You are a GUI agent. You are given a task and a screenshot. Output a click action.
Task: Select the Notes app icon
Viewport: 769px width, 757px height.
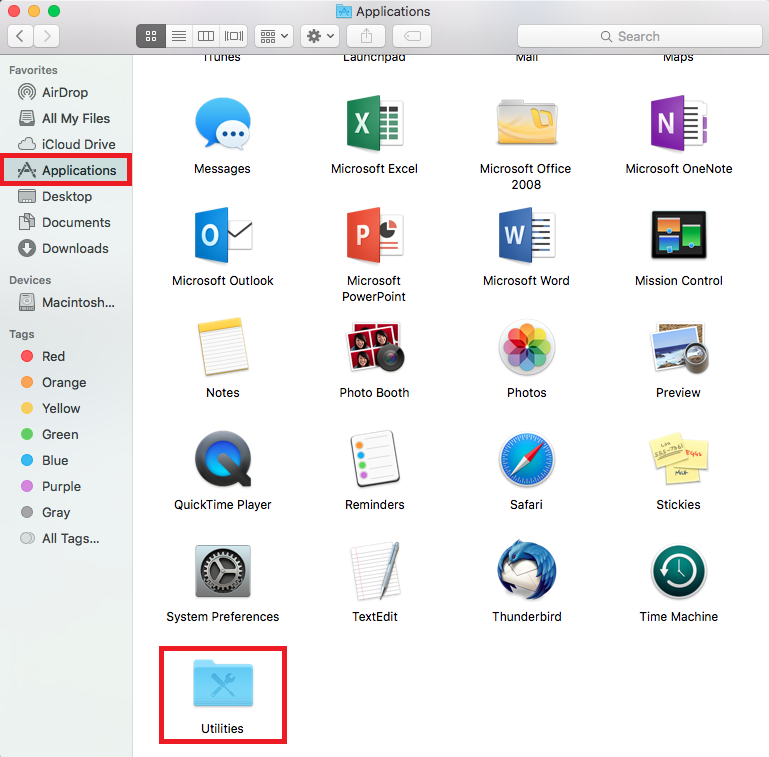tap(223, 347)
